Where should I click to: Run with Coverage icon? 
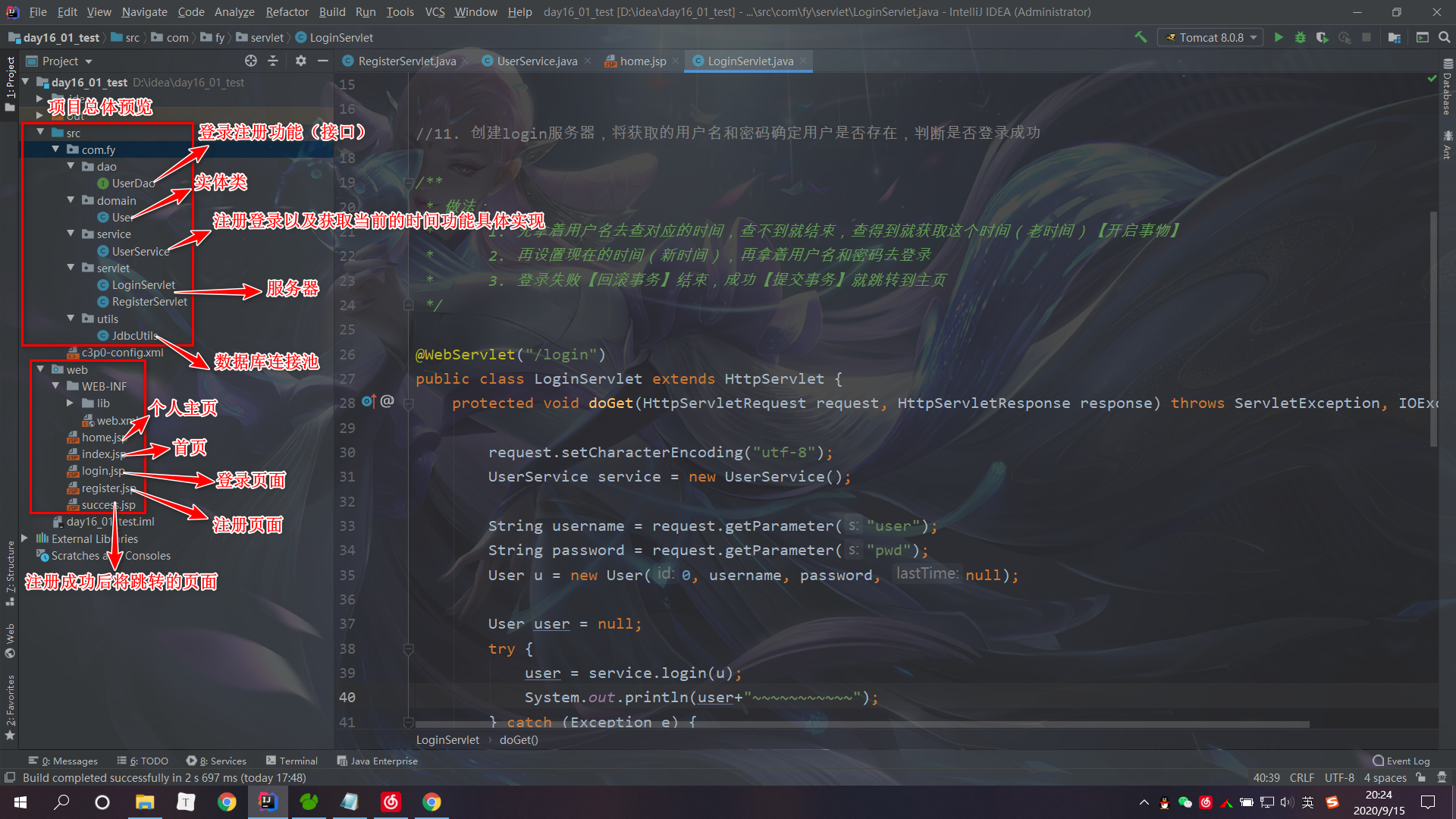1323,37
